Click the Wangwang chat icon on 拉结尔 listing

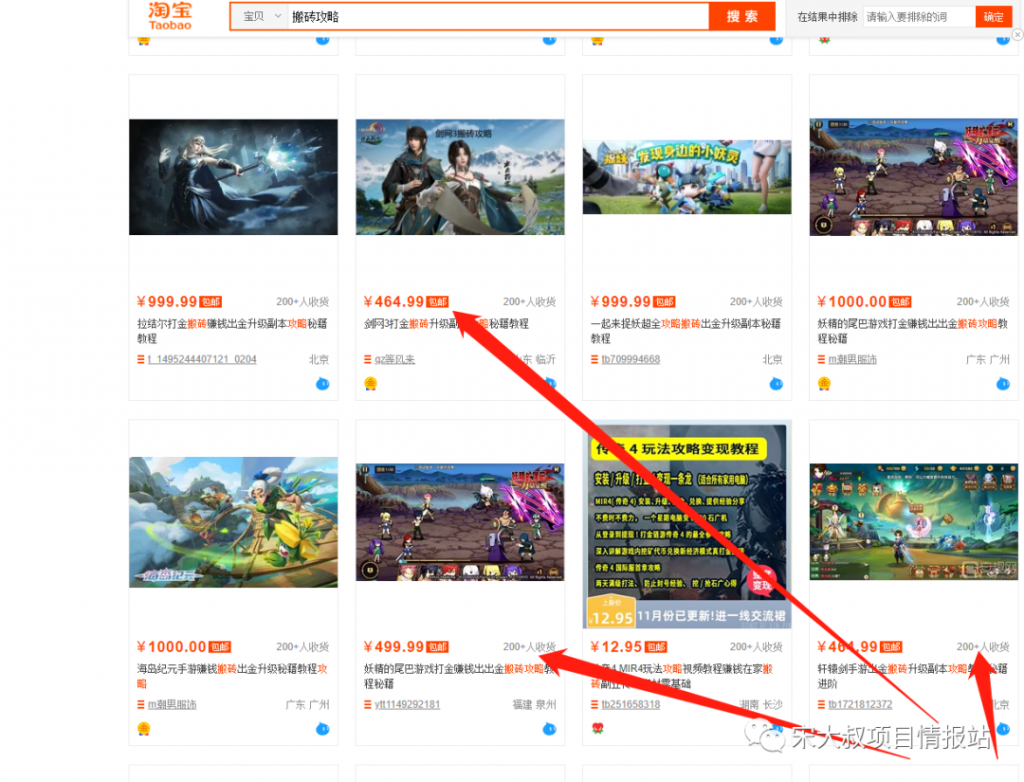click(323, 383)
